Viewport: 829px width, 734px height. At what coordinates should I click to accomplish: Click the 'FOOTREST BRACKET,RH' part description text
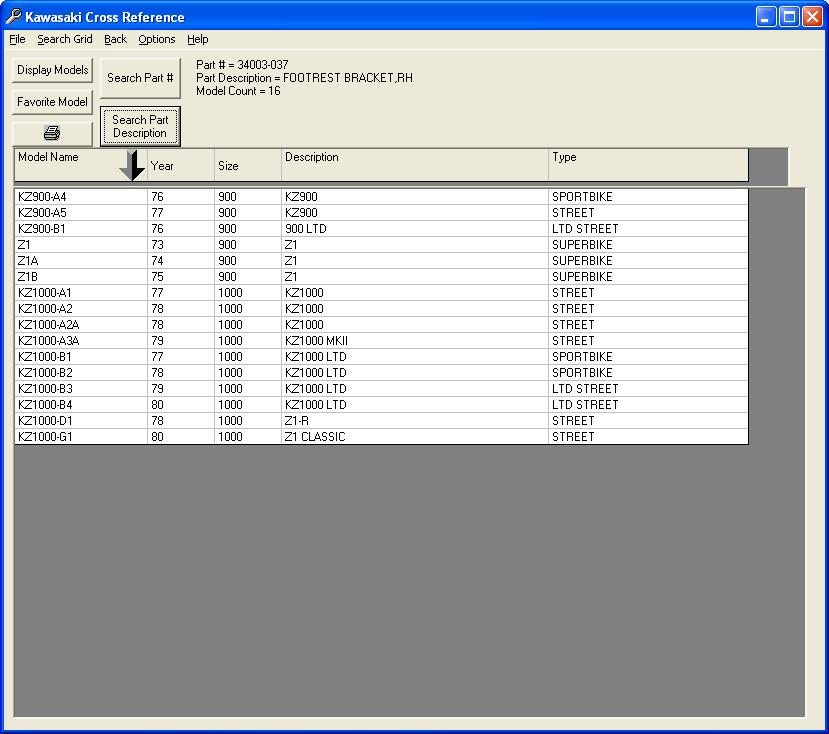348,78
